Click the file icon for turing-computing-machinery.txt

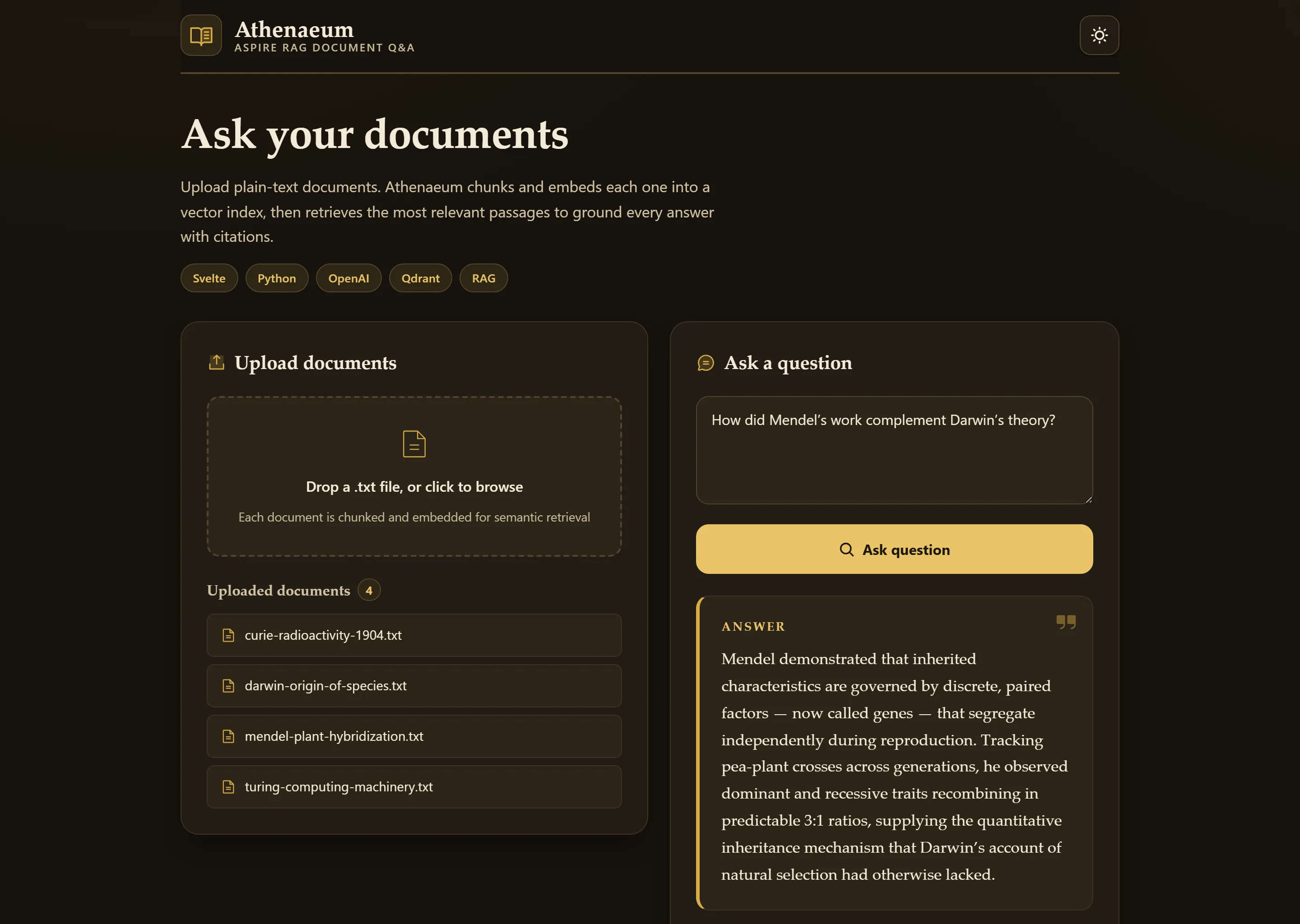point(228,787)
